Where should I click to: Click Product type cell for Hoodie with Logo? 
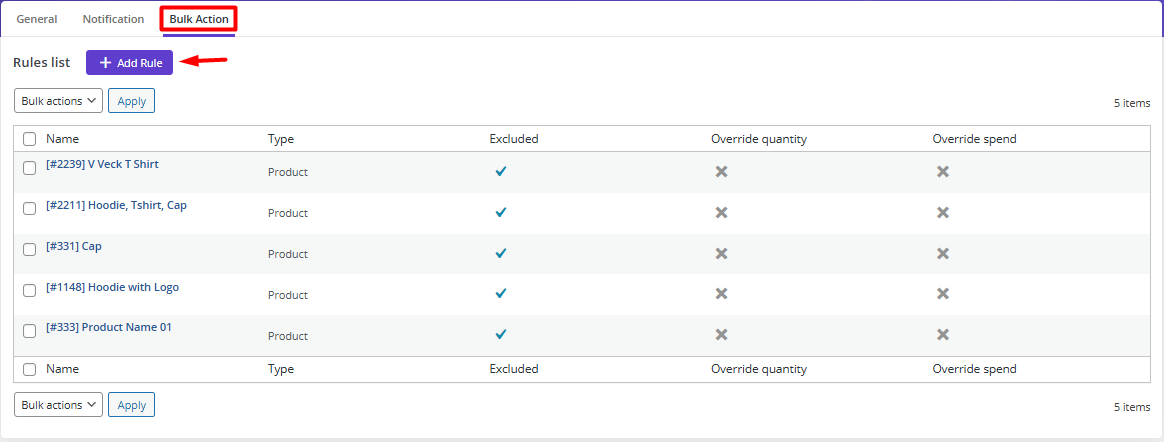tap(288, 295)
